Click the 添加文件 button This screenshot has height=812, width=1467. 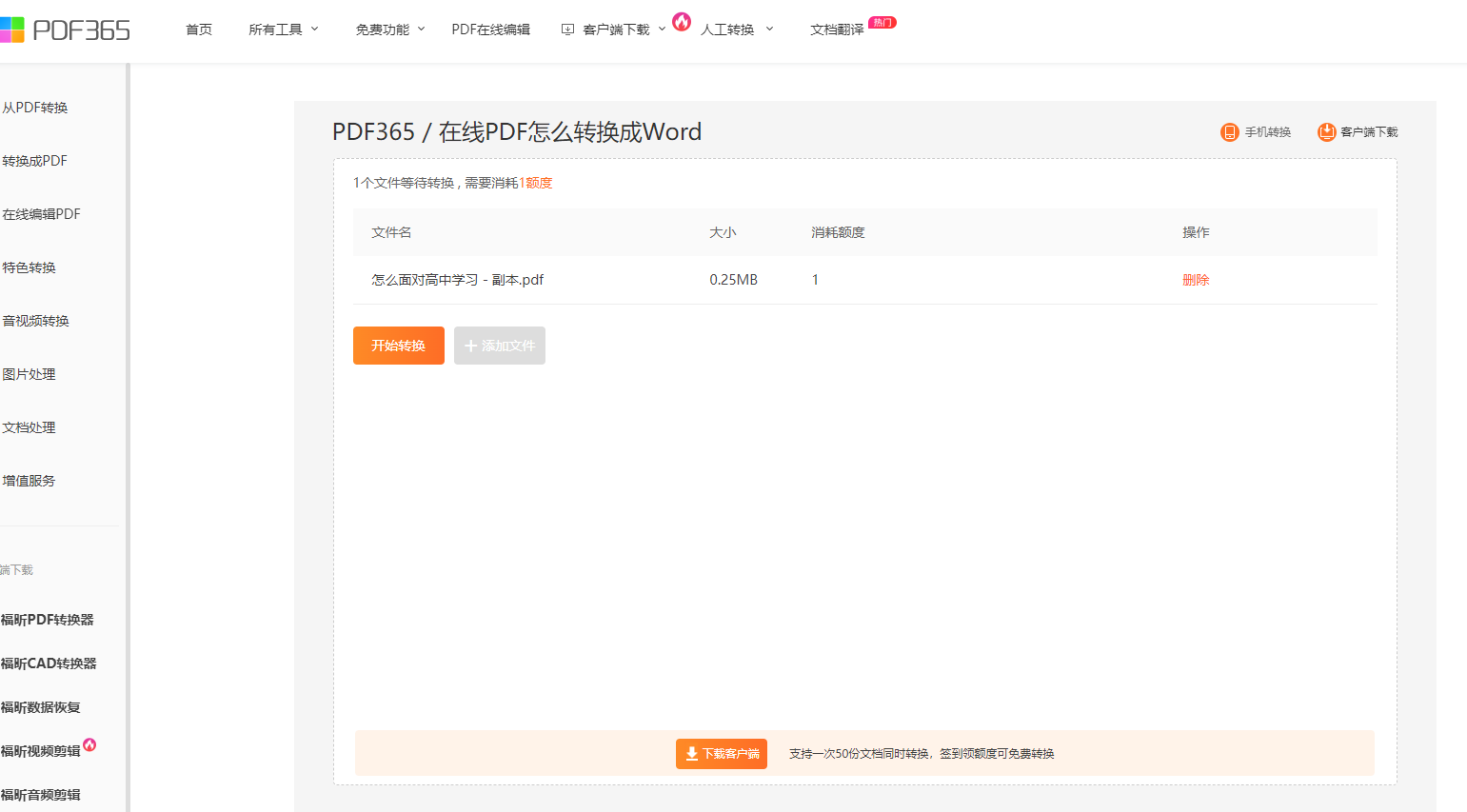tap(500, 346)
